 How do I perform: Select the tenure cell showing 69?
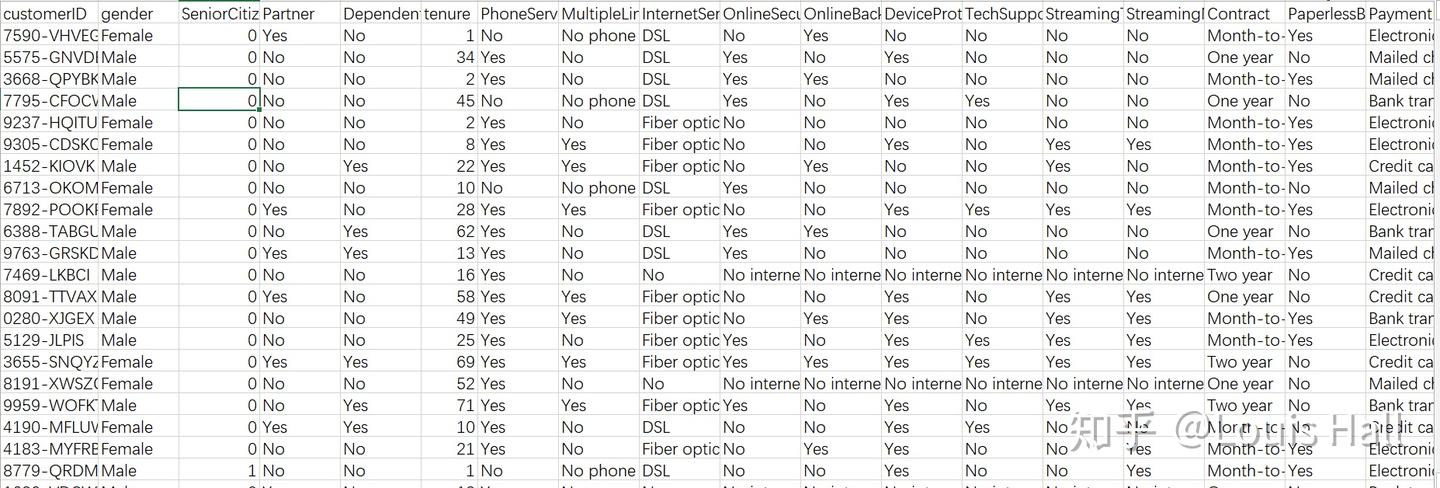448,362
